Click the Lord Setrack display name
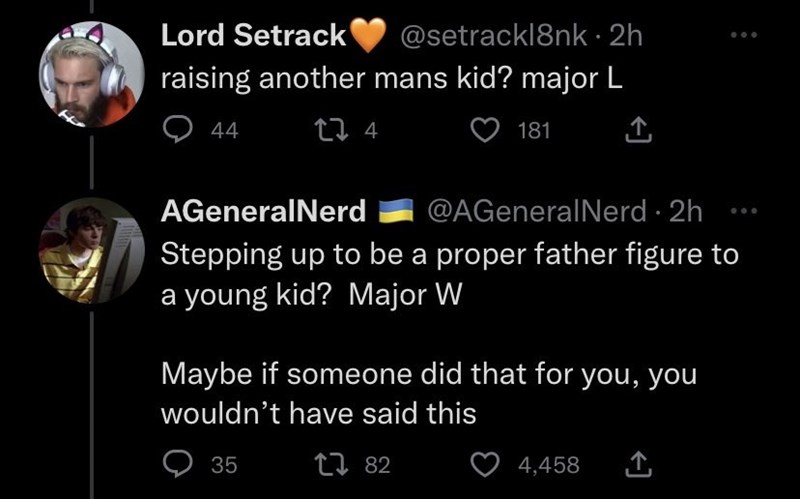800x499 pixels. pos(254,37)
